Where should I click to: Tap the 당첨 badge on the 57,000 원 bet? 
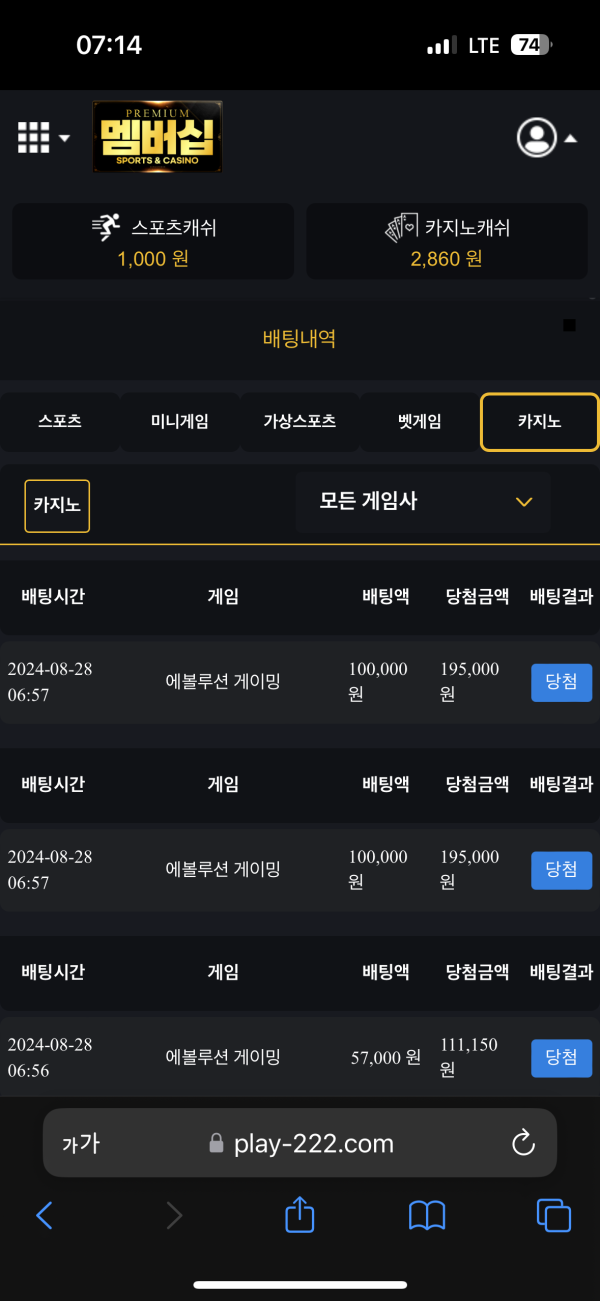coord(561,1058)
